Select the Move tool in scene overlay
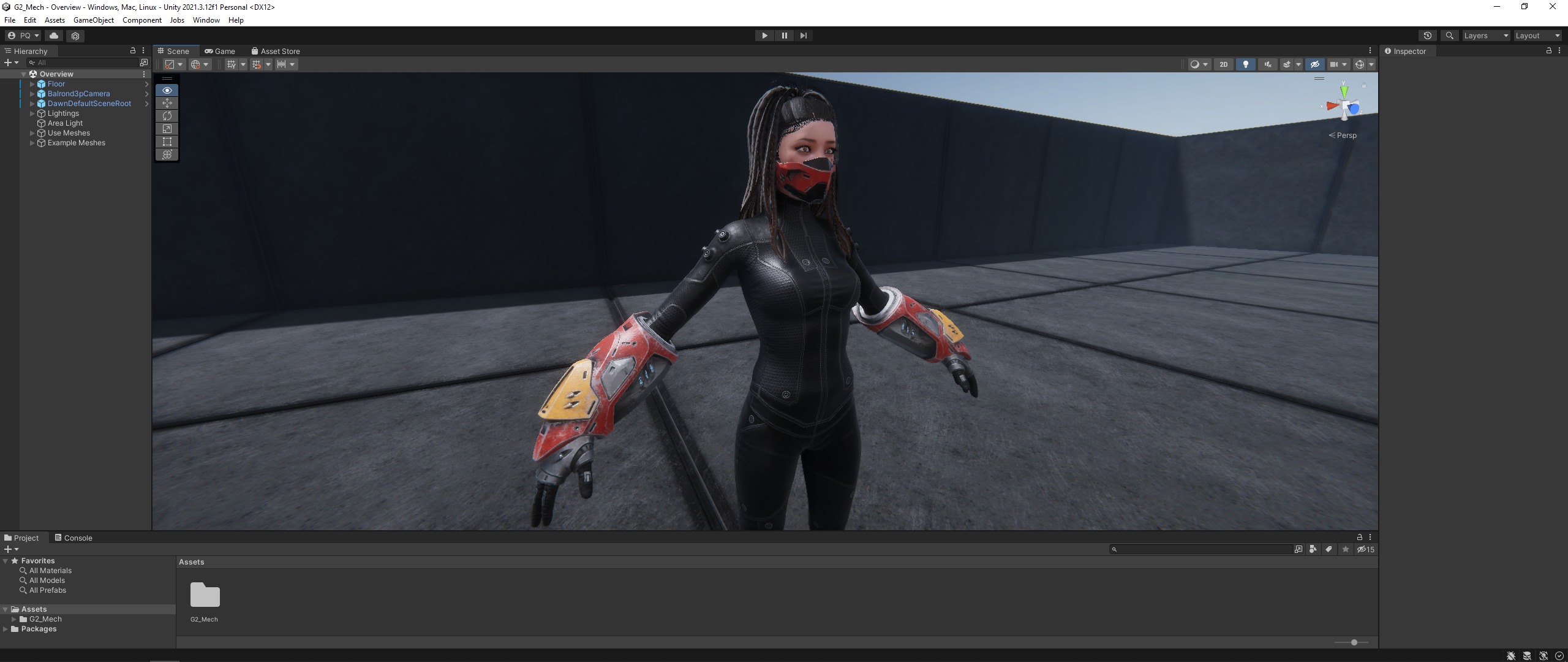1568x662 pixels. 167,103
